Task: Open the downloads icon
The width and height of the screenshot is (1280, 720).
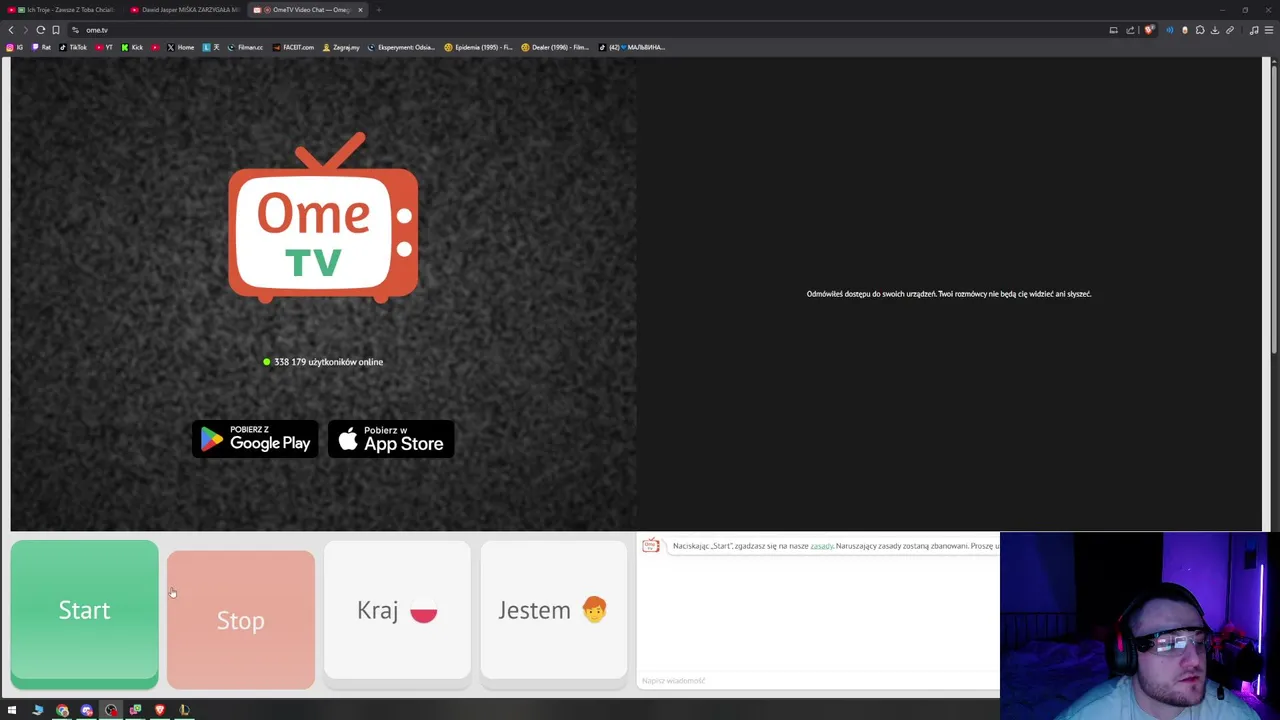Action: [x=1215, y=30]
